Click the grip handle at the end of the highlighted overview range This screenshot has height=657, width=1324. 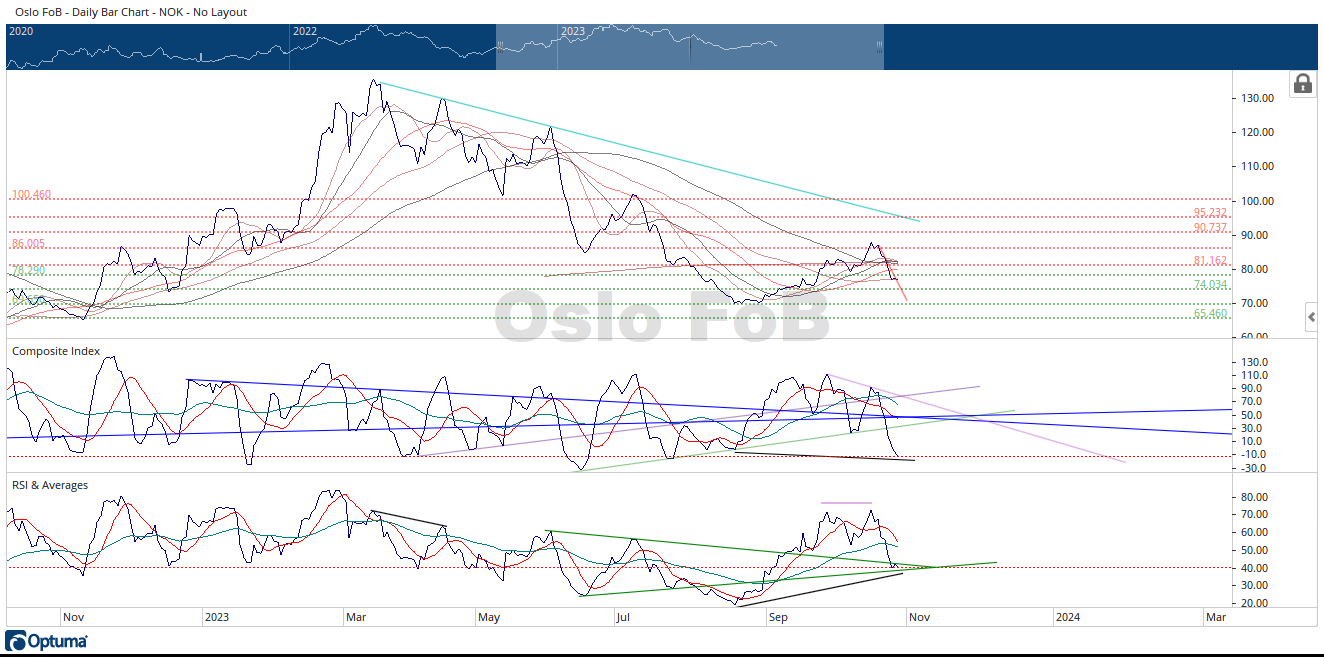coord(880,46)
